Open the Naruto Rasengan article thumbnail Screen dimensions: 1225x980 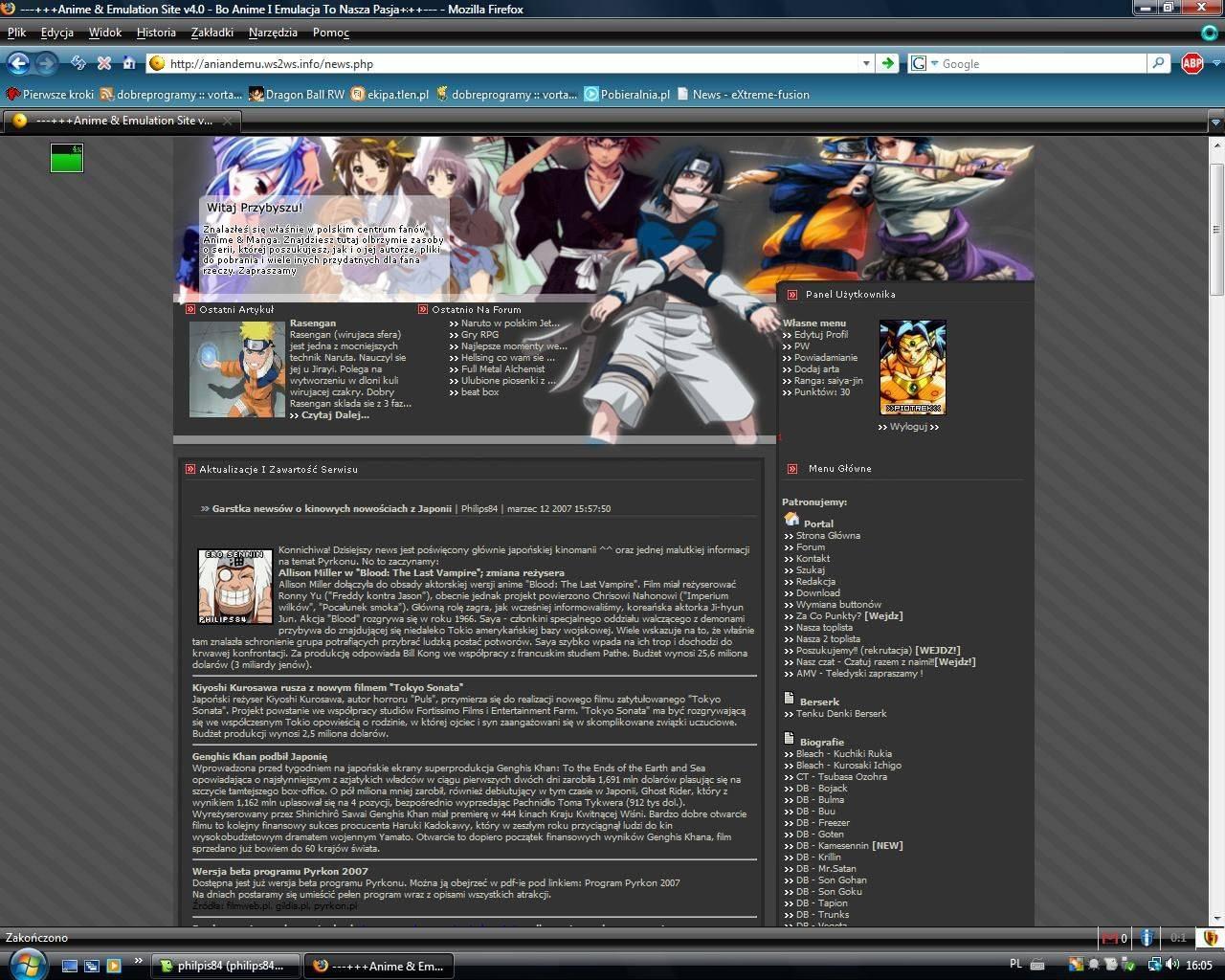237,368
